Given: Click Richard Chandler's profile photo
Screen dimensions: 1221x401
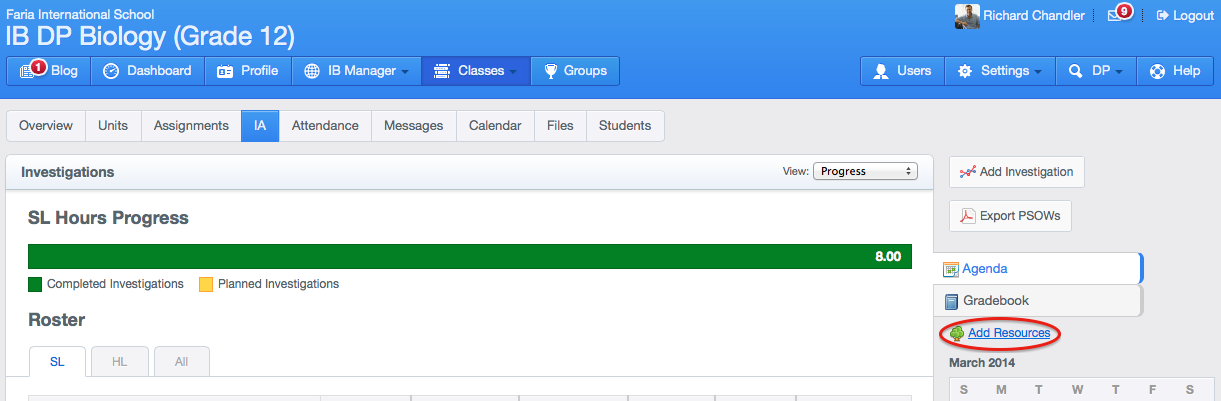Looking at the screenshot, I should coord(967,16).
